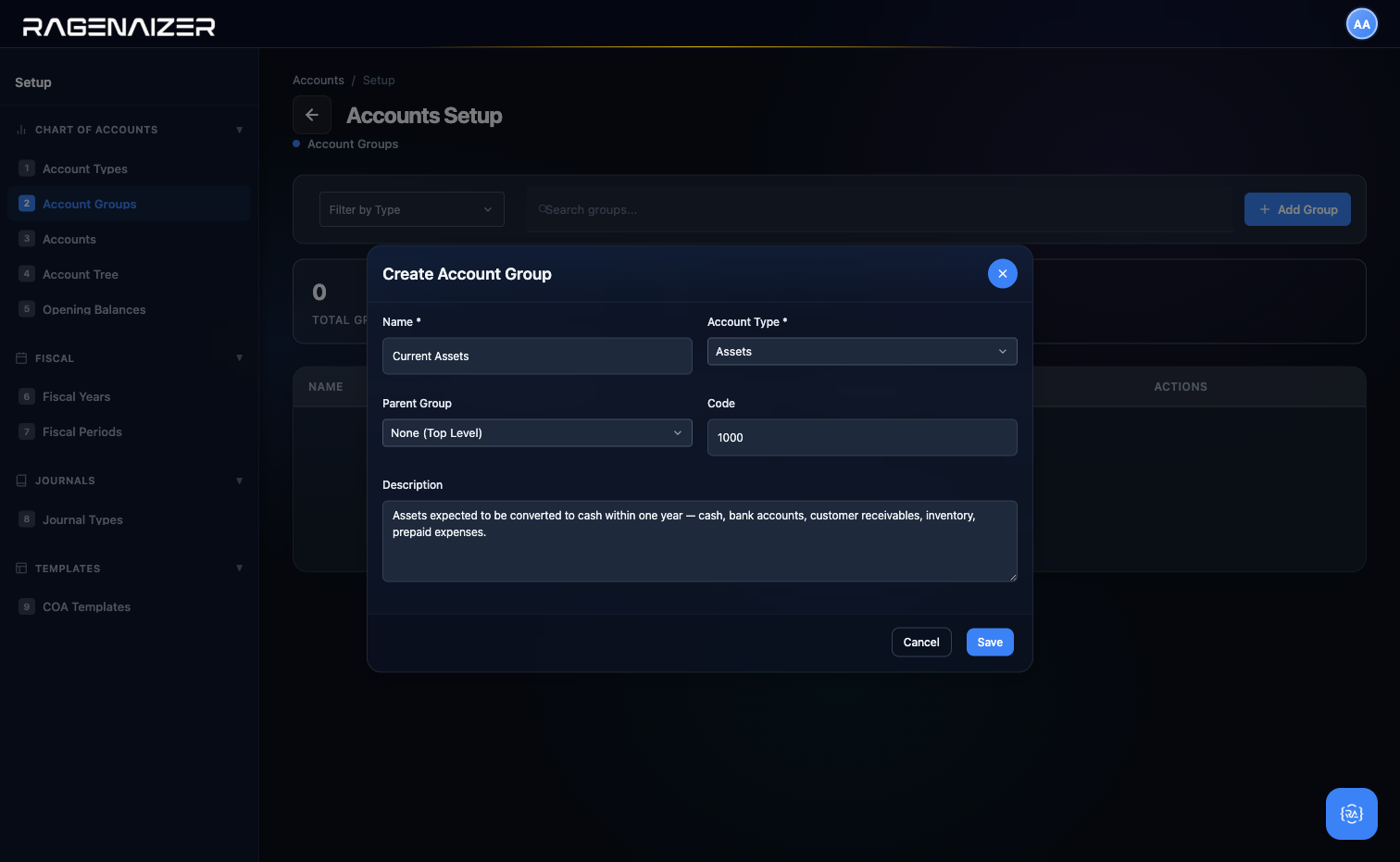Click the Setup heading in the sidebar
The image size is (1400, 862).
33,82
